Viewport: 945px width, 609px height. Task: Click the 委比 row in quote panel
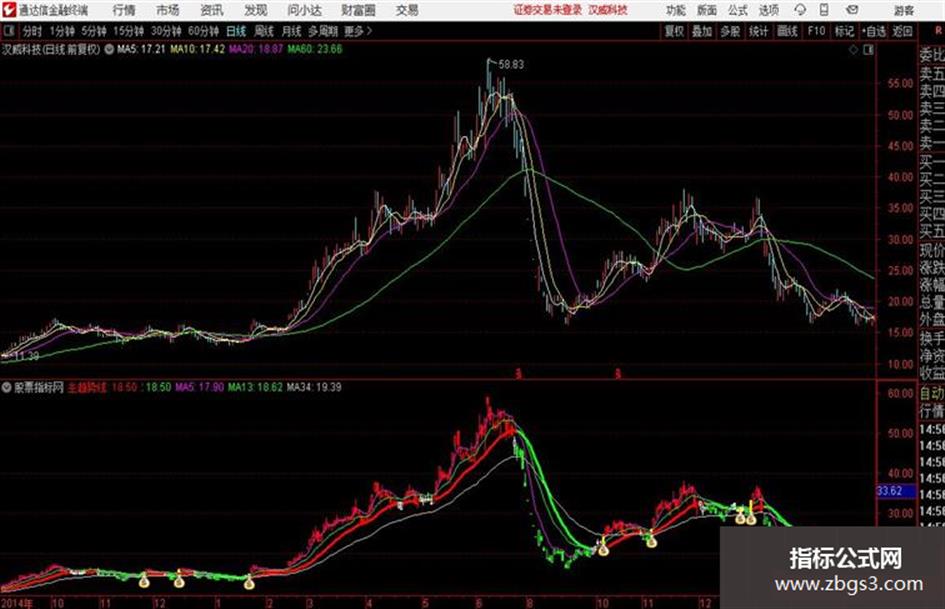tap(932, 55)
